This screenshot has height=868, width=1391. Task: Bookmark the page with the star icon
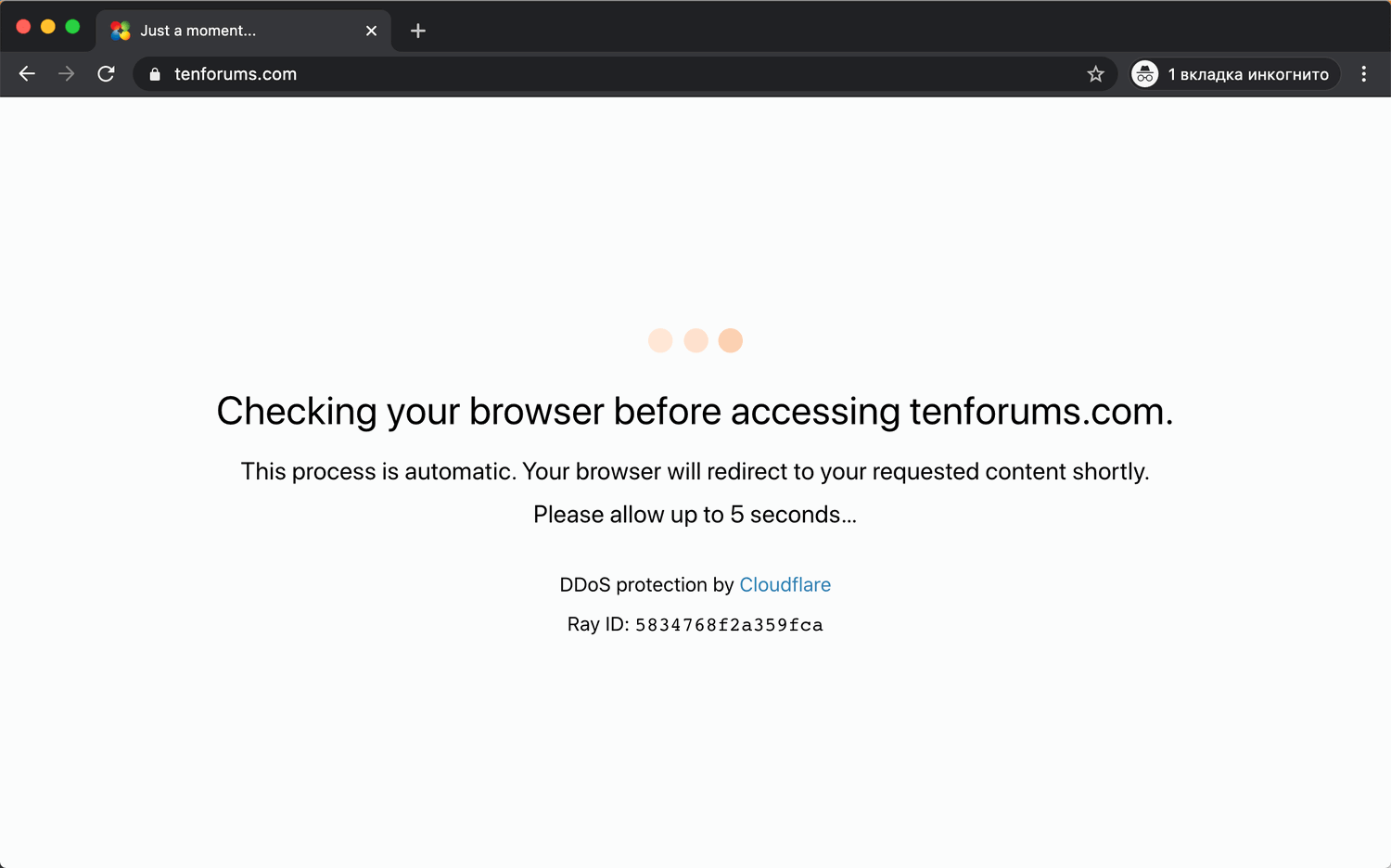(x=1096, y=73)
